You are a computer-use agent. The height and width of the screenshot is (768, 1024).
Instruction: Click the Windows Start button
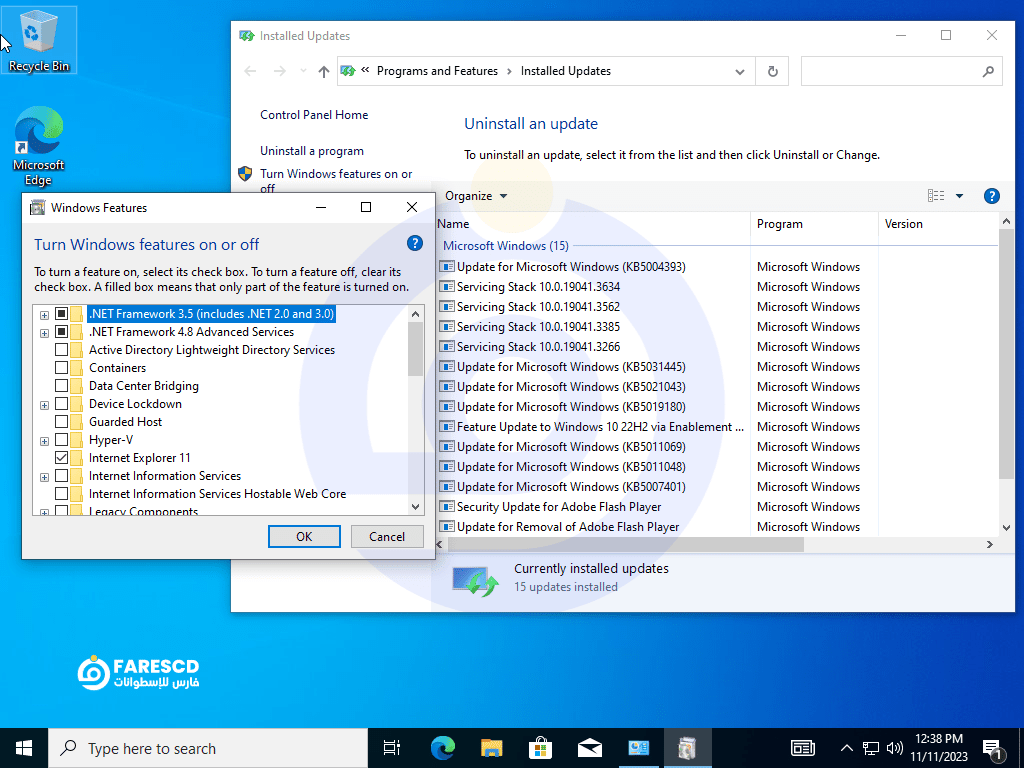[x=24, y=748]
